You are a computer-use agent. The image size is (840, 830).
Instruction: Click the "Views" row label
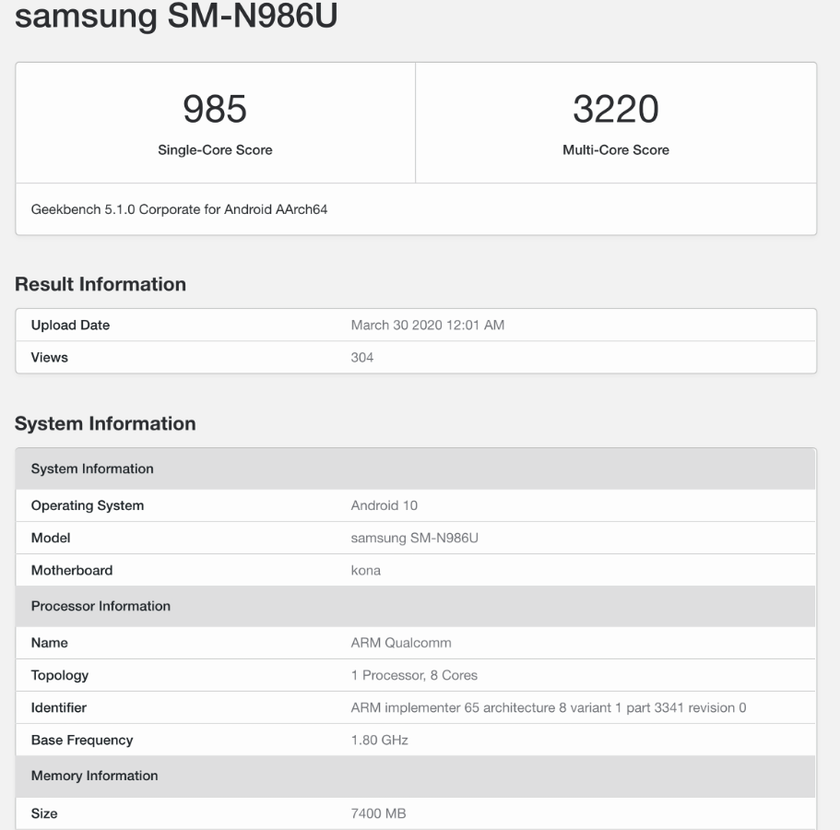tap(49, 357)
